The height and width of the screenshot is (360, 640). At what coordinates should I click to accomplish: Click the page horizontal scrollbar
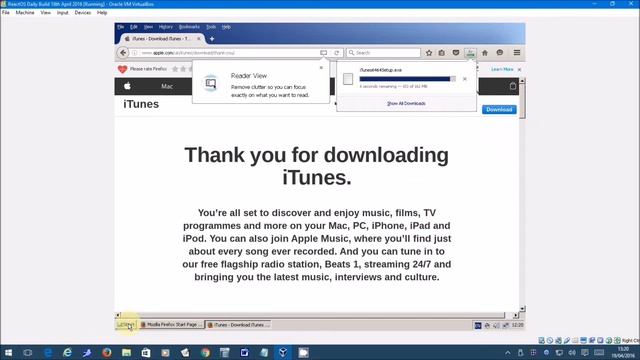pos(313,315)
